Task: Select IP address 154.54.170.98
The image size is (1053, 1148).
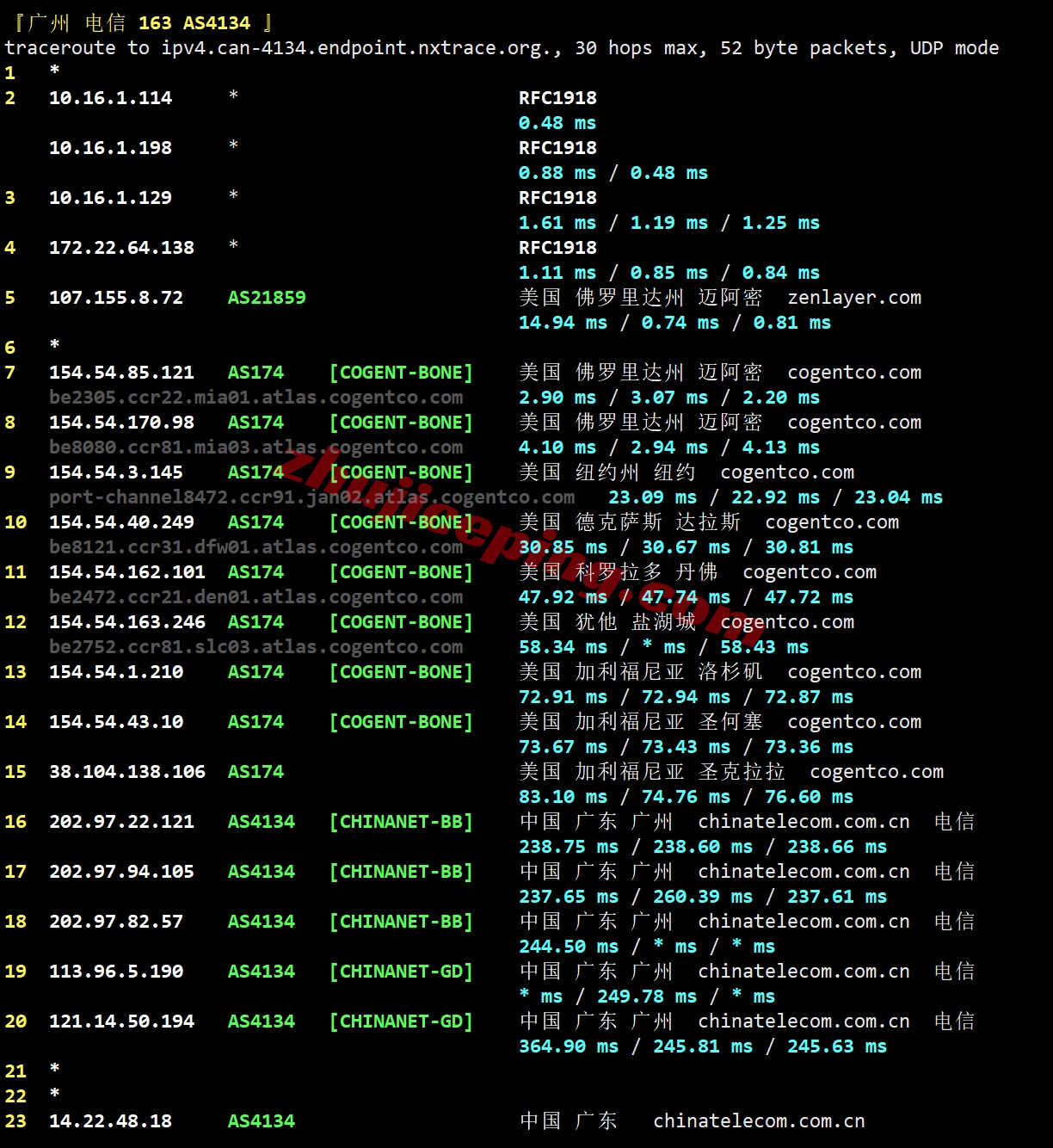Action: point(121,423)
